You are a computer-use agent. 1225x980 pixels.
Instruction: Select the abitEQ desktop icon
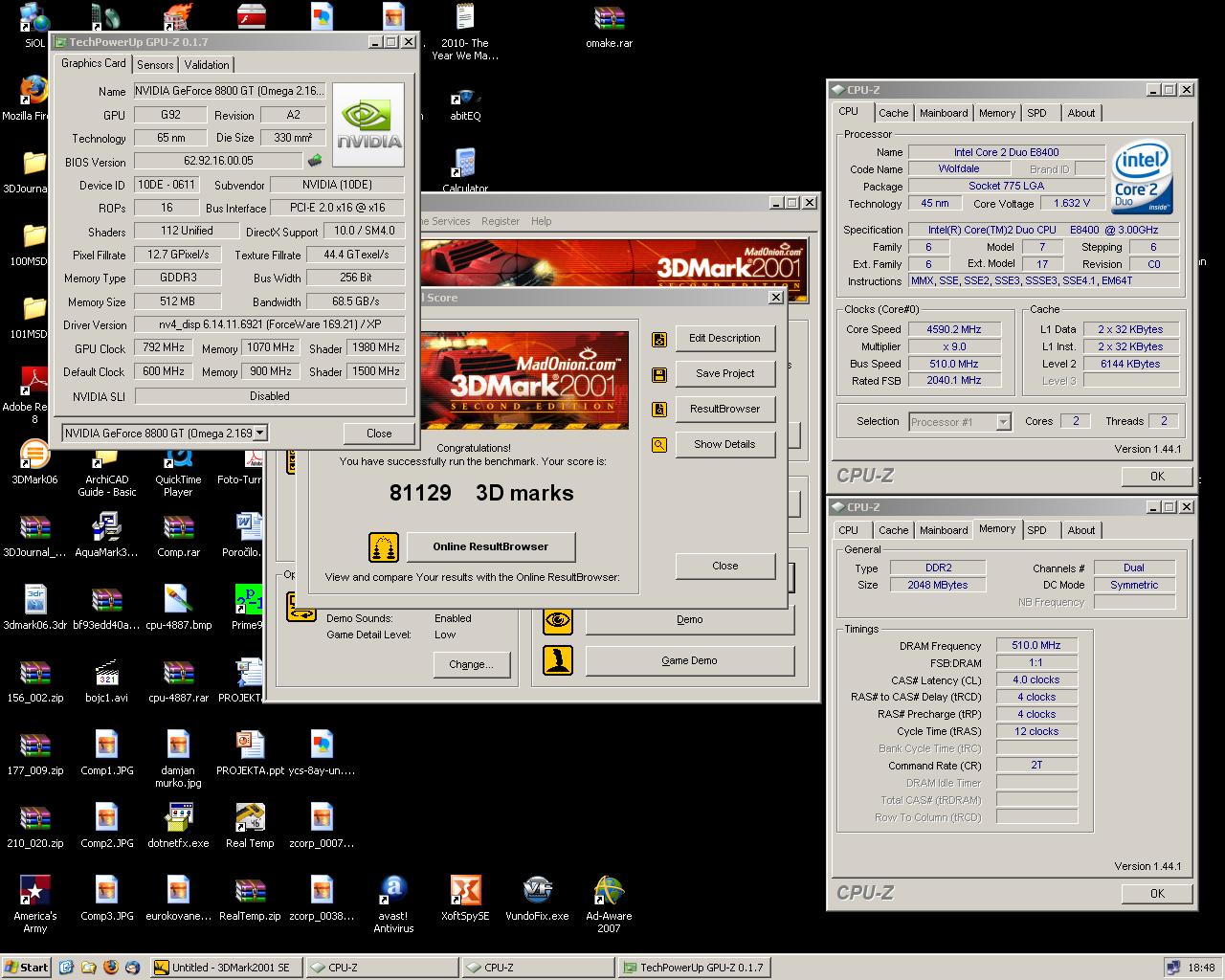(x=466, y=103)
